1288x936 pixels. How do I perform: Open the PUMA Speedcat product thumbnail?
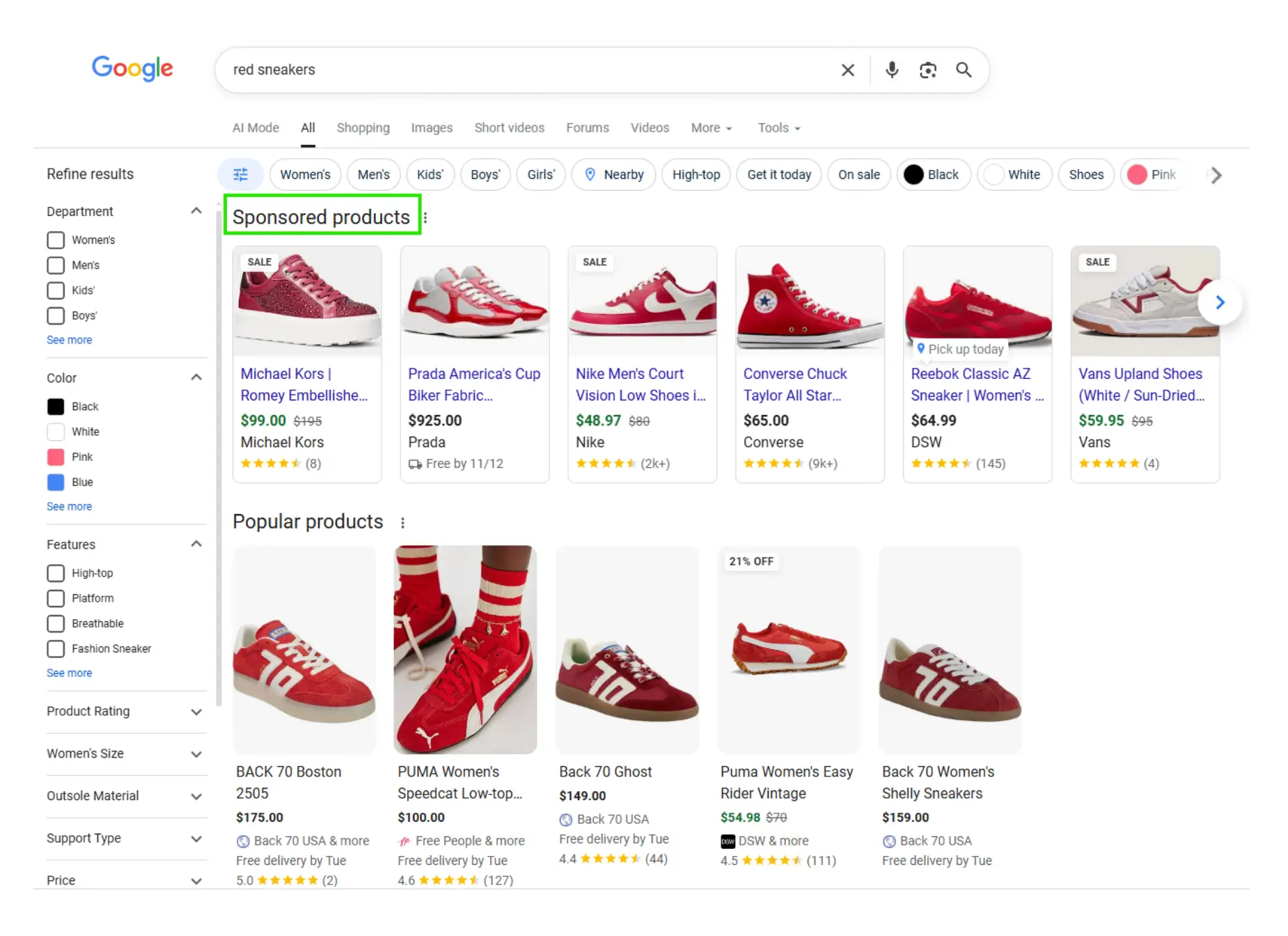tap(465, 649)
